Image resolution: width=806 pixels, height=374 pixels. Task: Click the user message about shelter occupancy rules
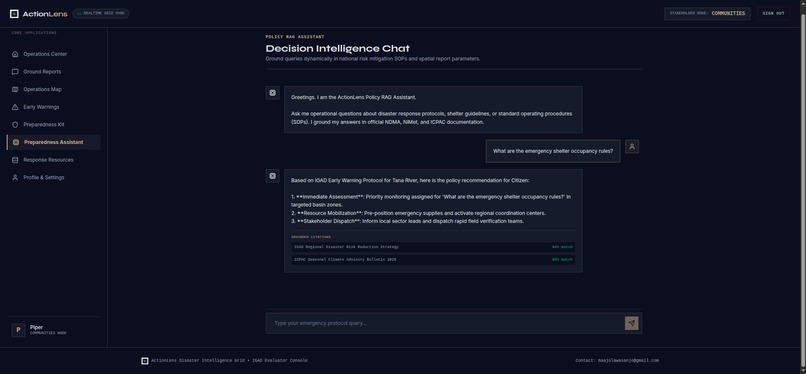click(553, 151)
